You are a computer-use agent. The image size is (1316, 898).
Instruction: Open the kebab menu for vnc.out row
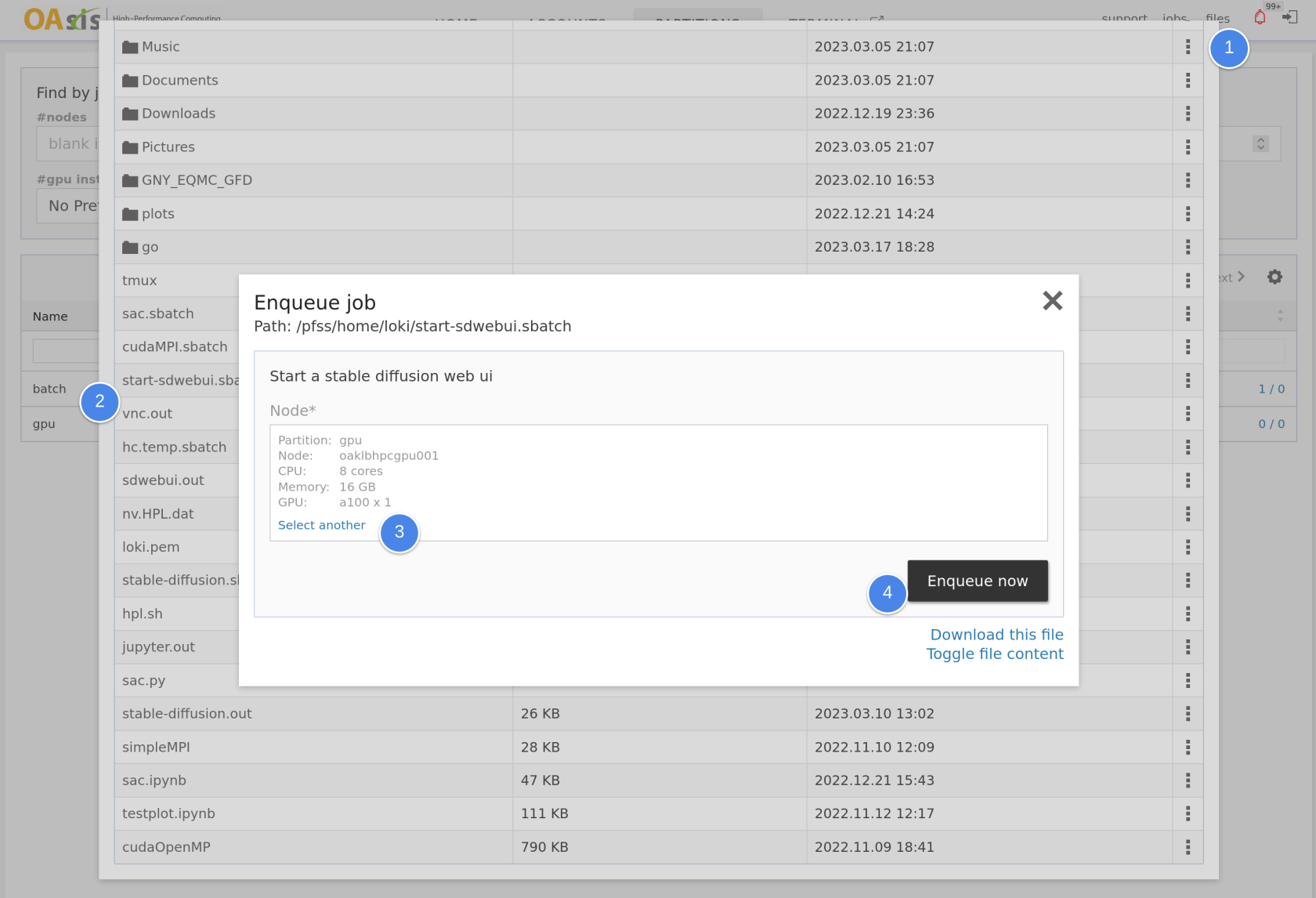(x=1188, y=413)
